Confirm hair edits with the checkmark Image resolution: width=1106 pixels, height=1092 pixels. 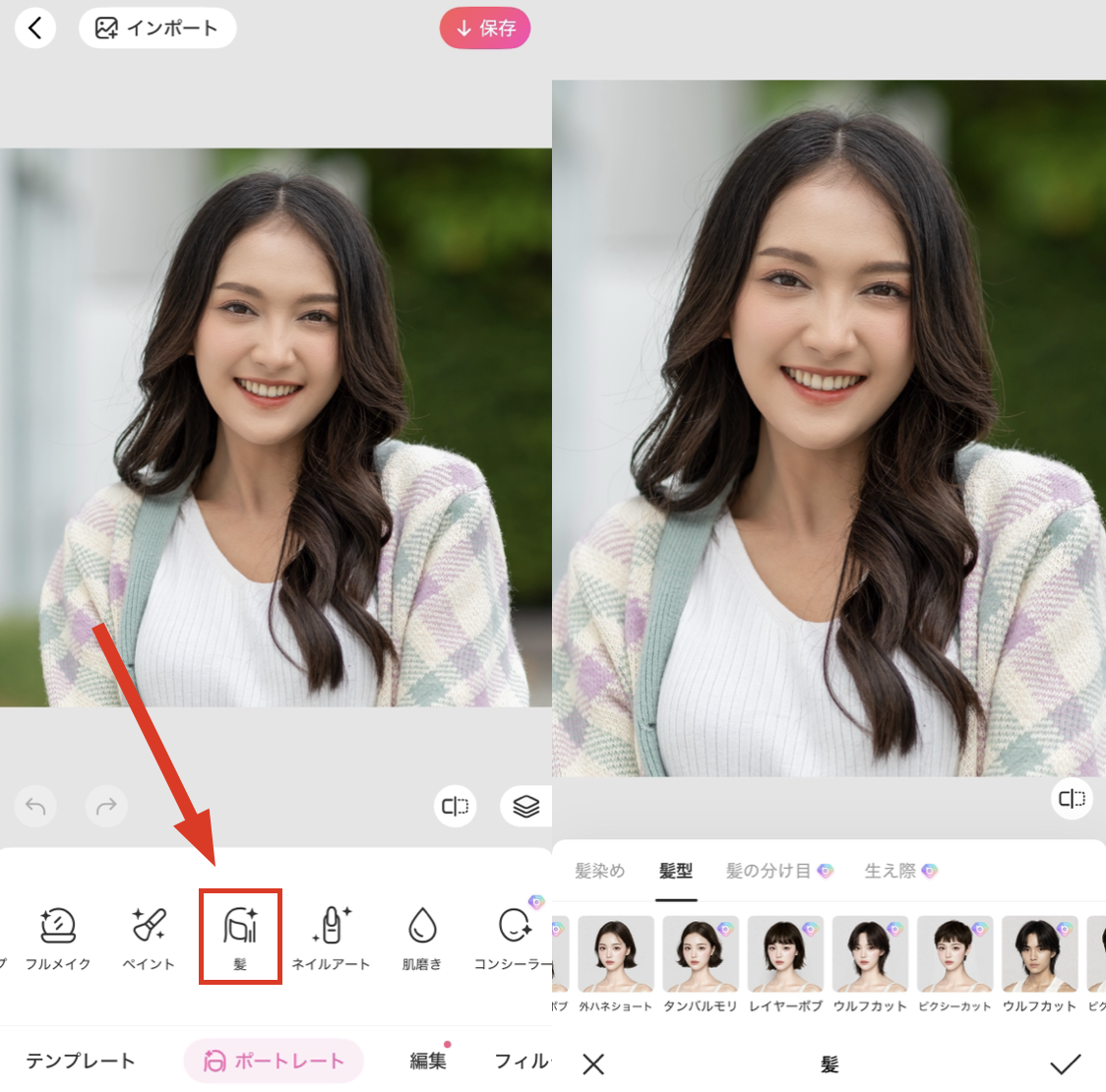(1068, 1063)
